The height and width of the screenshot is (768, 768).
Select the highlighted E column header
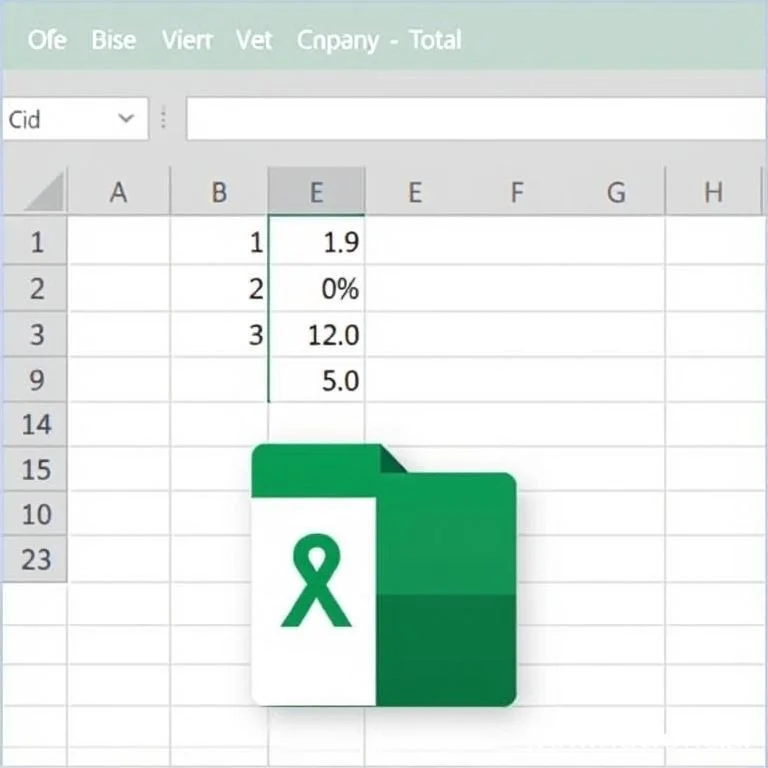click(x=317, y=192)
